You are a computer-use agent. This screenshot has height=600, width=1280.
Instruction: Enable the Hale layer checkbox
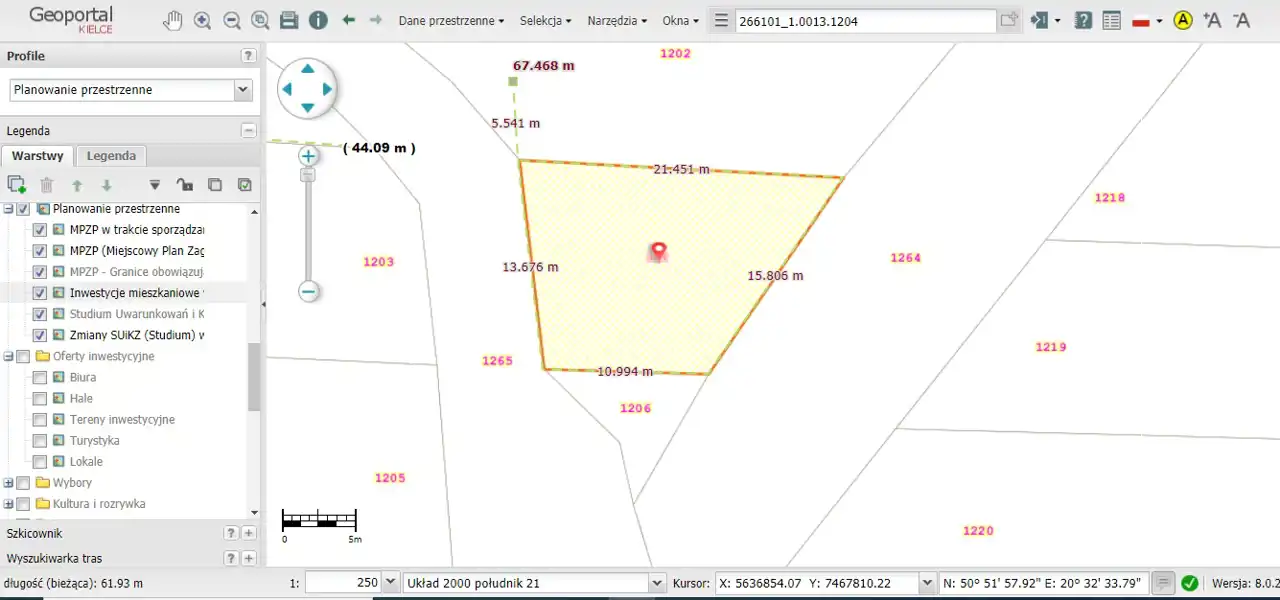coord(40,399)
